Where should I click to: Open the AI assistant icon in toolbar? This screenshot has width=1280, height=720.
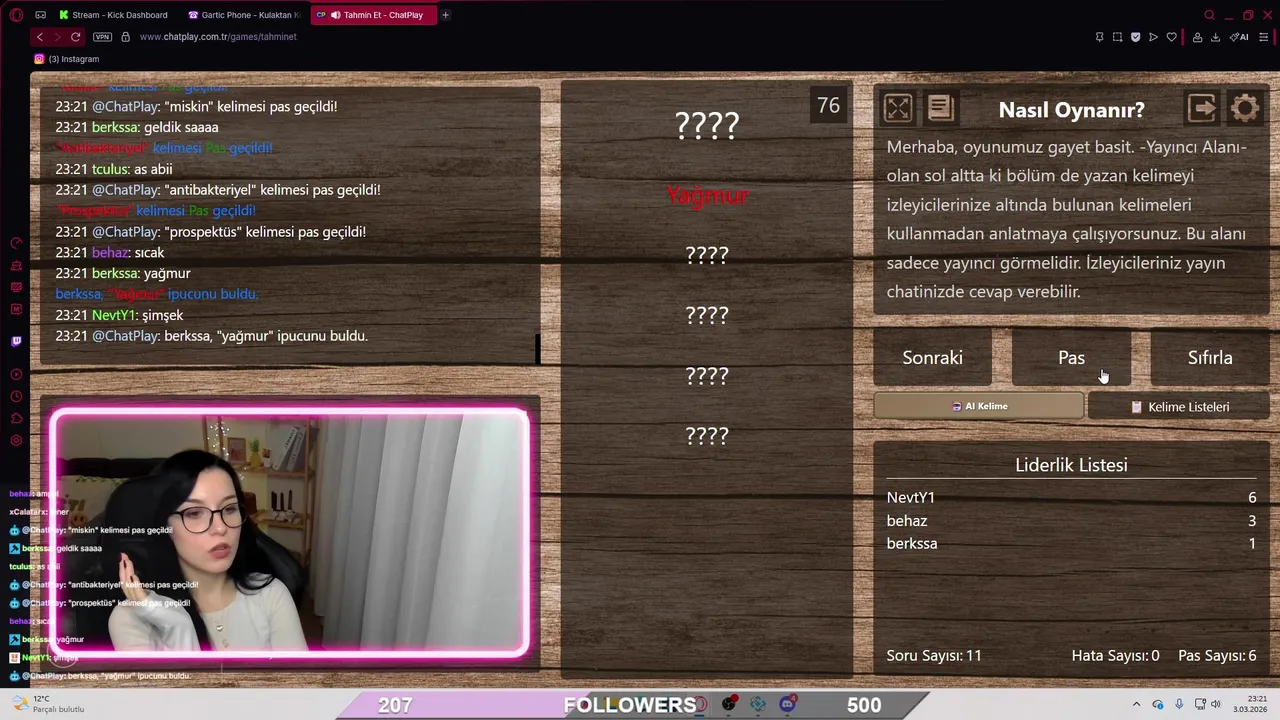click(1239, 37)
